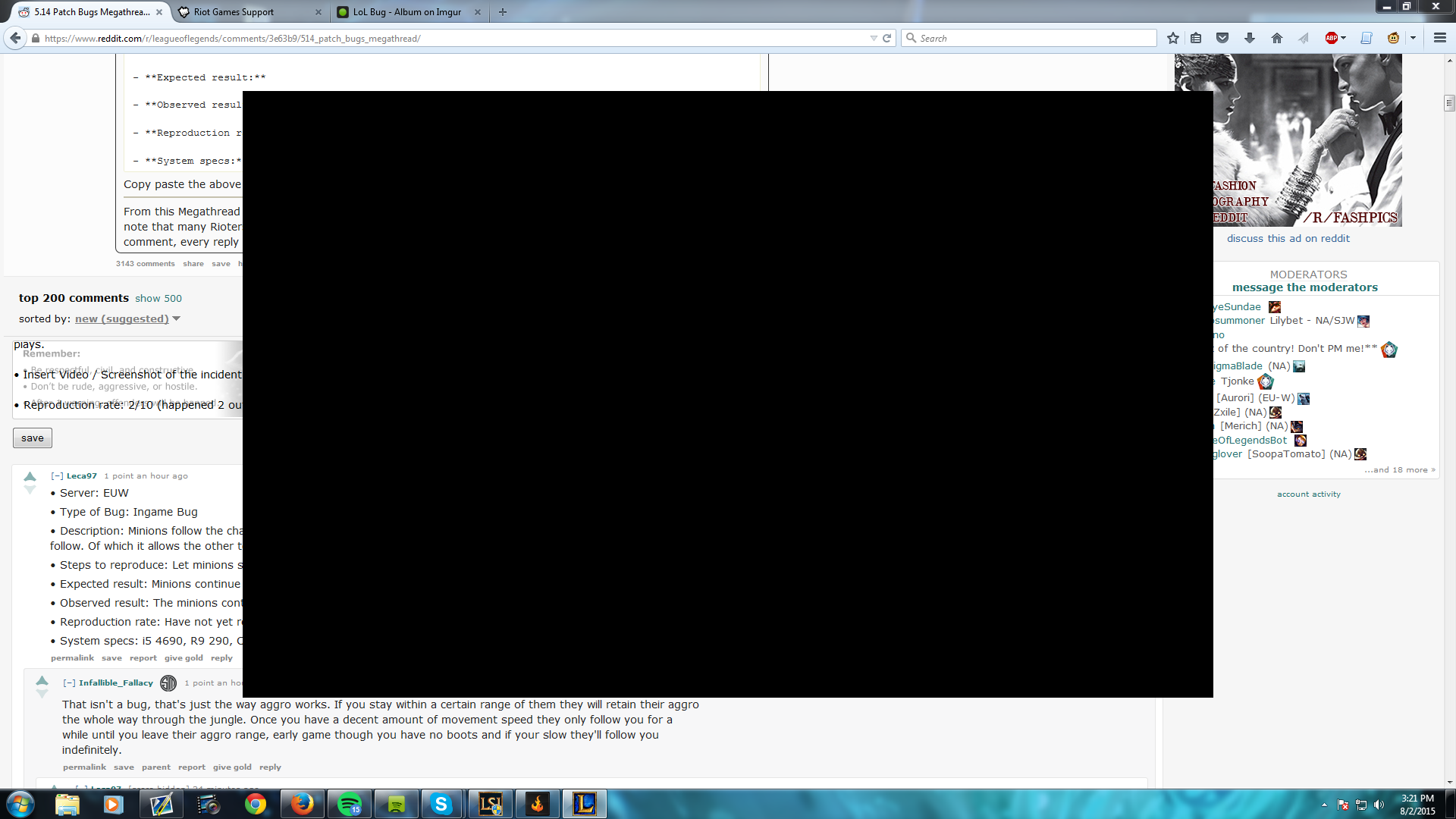Screen dimensions: 1456x819
Task: Upvote Leca97's comment
Action: pyautogui.click(x=30, y=476)
